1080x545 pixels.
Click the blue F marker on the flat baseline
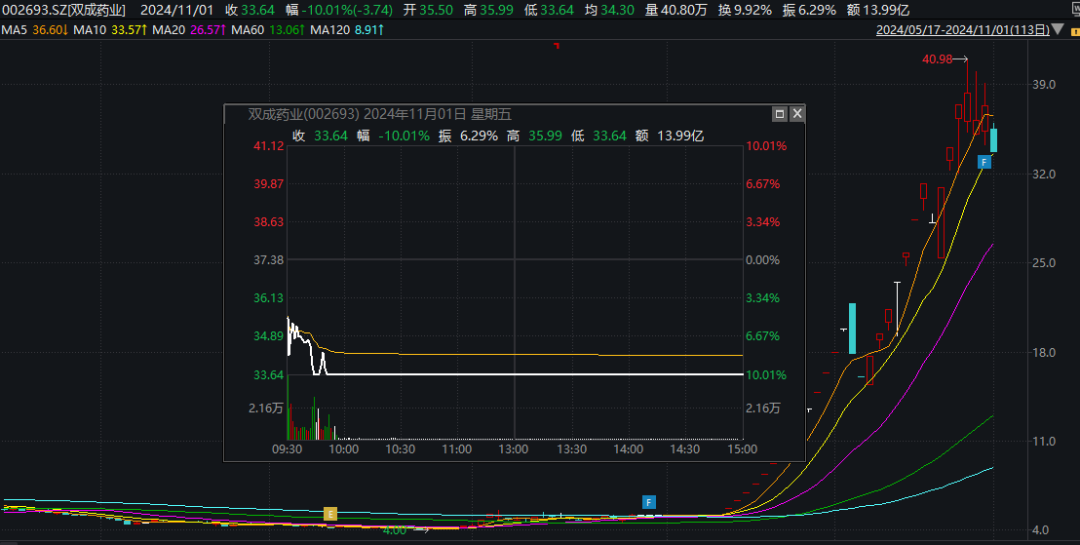pos(648,502)
